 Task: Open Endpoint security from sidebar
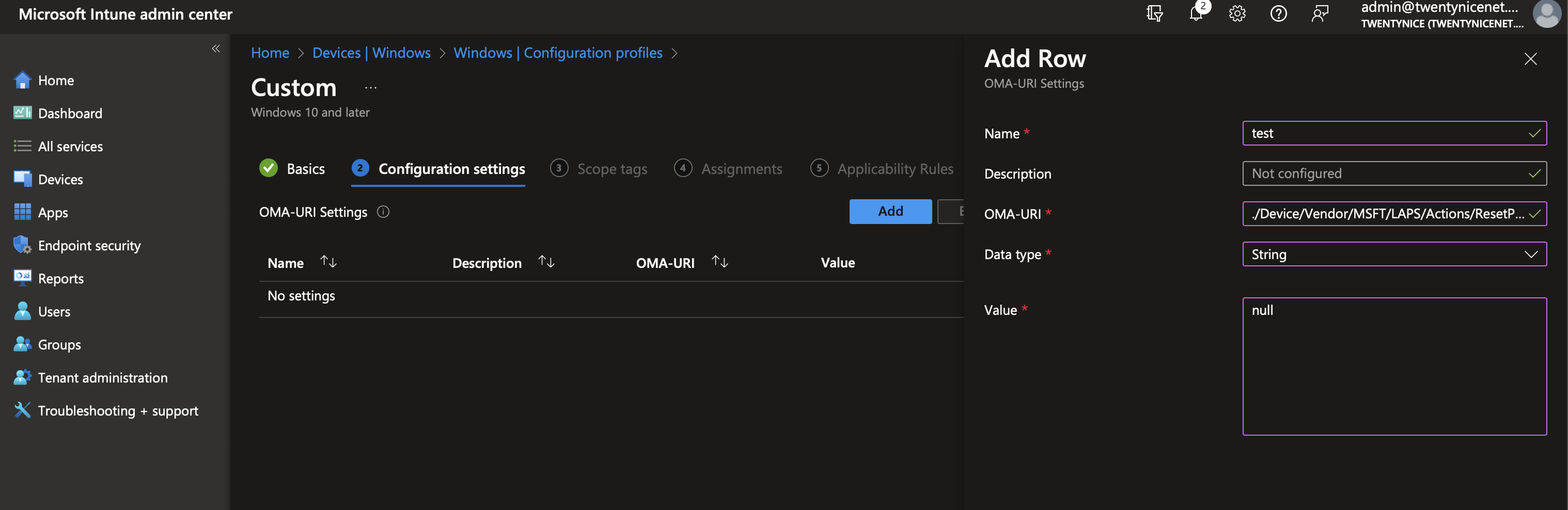[89, 245]
